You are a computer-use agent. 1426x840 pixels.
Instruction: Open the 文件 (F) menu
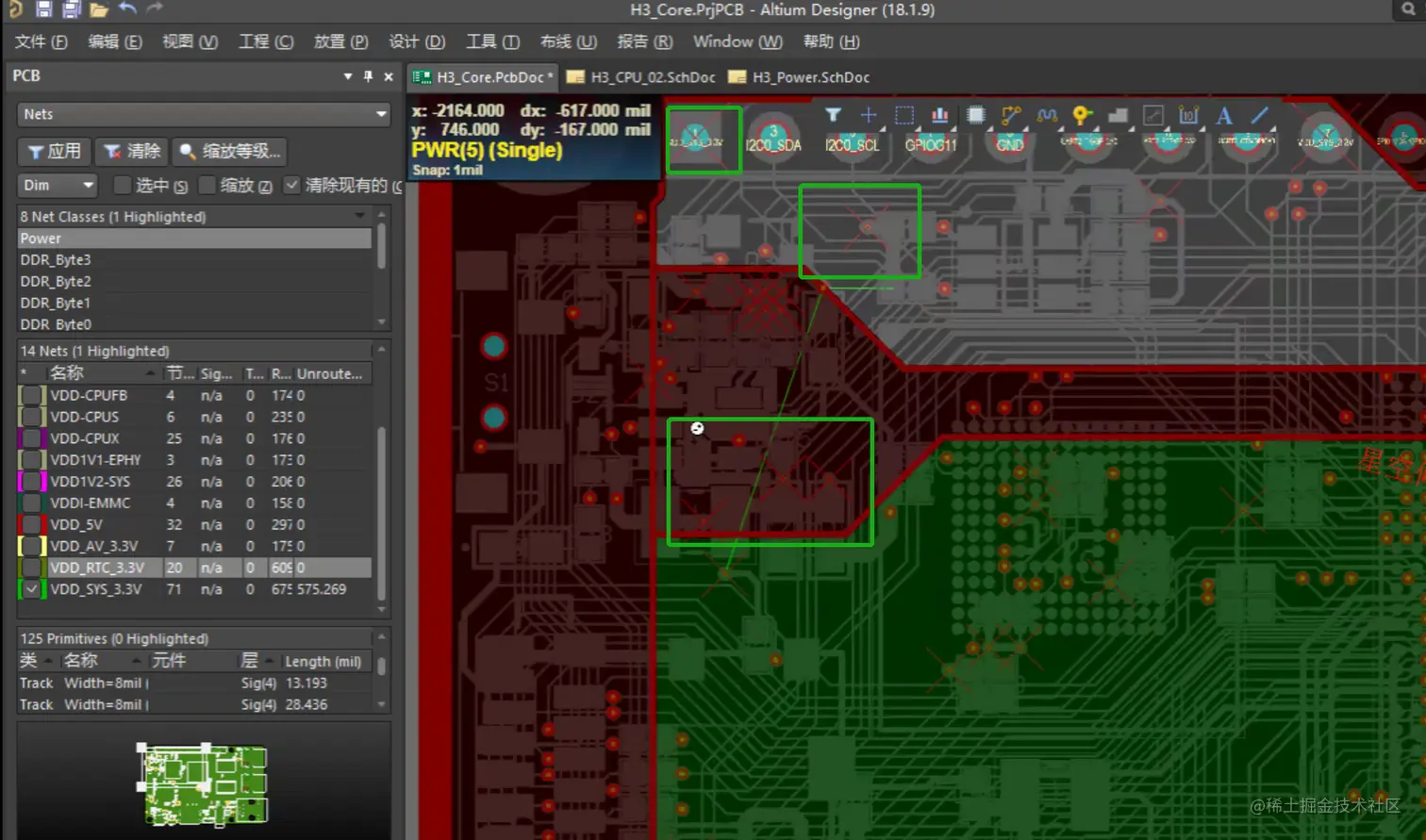pos(41,41)
